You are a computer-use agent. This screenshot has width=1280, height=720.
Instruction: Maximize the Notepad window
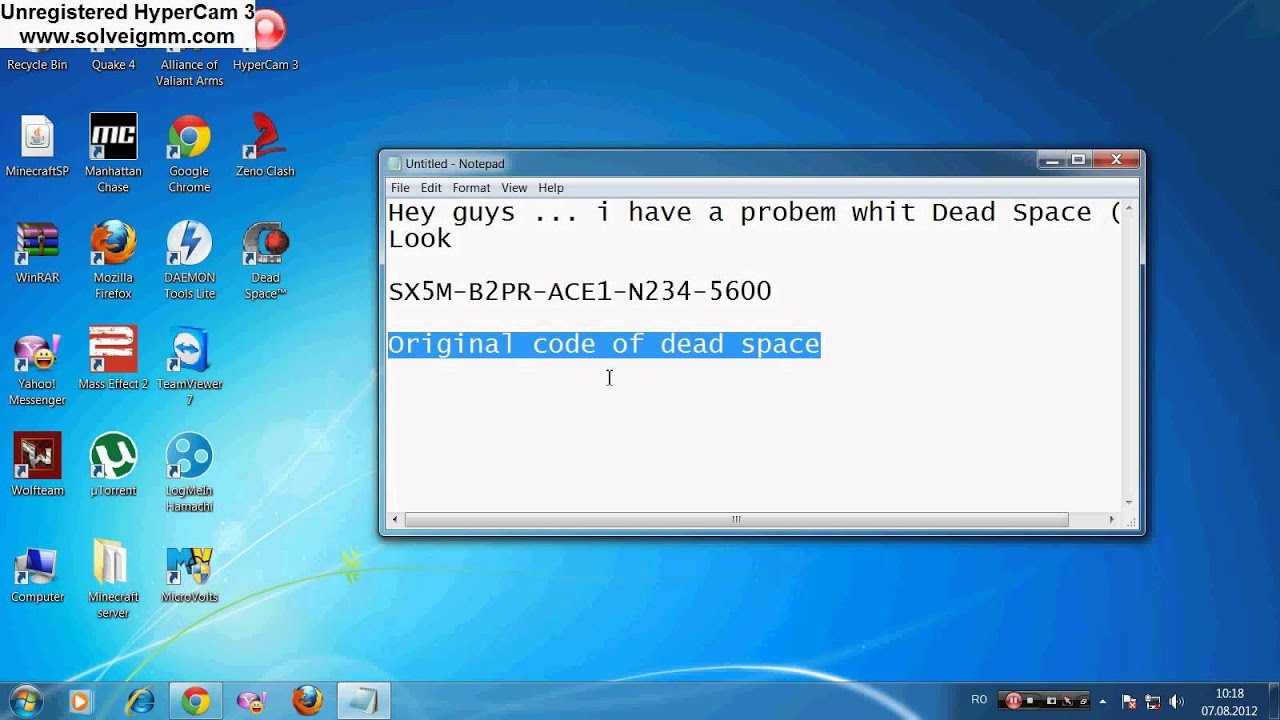click(x=1078, y=160)
